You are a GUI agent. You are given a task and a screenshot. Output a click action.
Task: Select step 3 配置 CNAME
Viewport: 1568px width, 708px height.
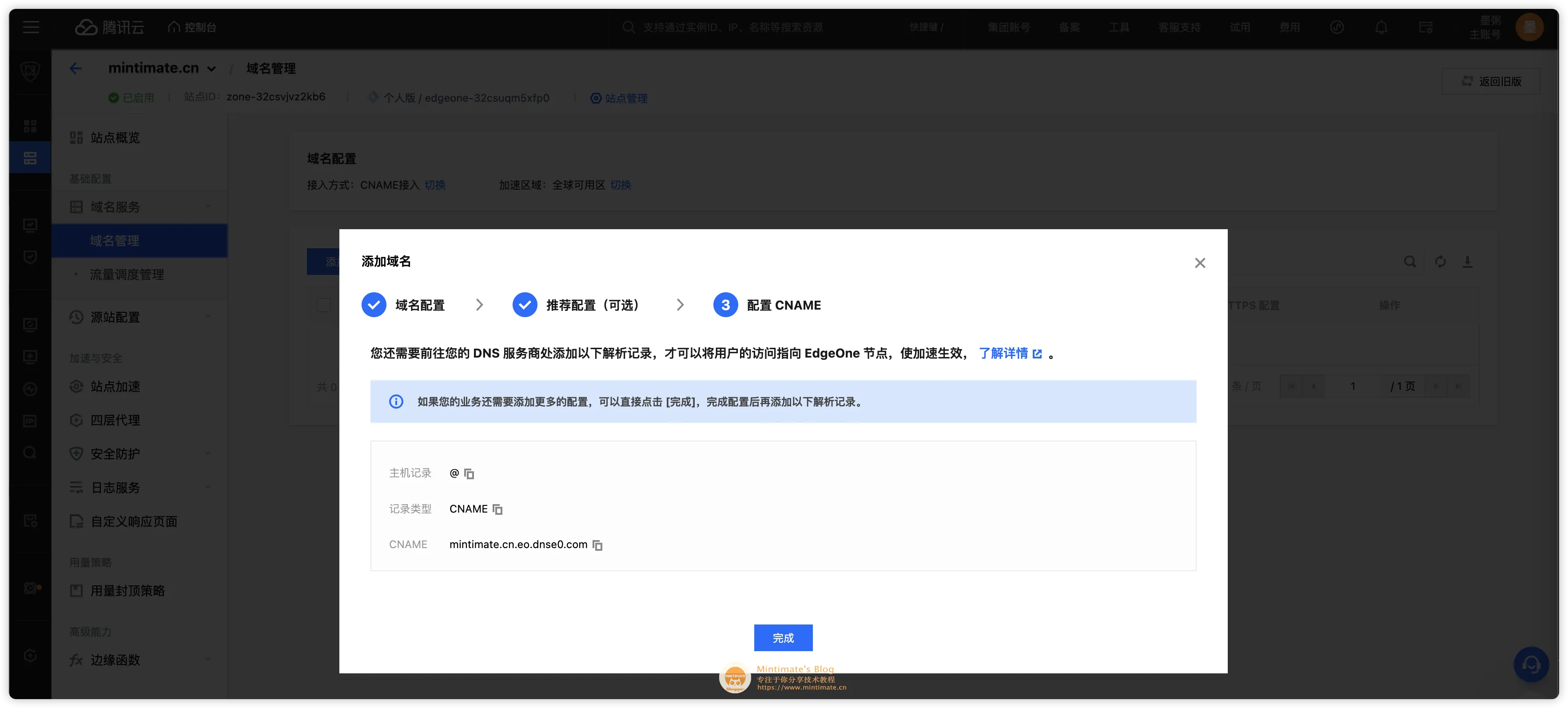(x=767, y=305)
